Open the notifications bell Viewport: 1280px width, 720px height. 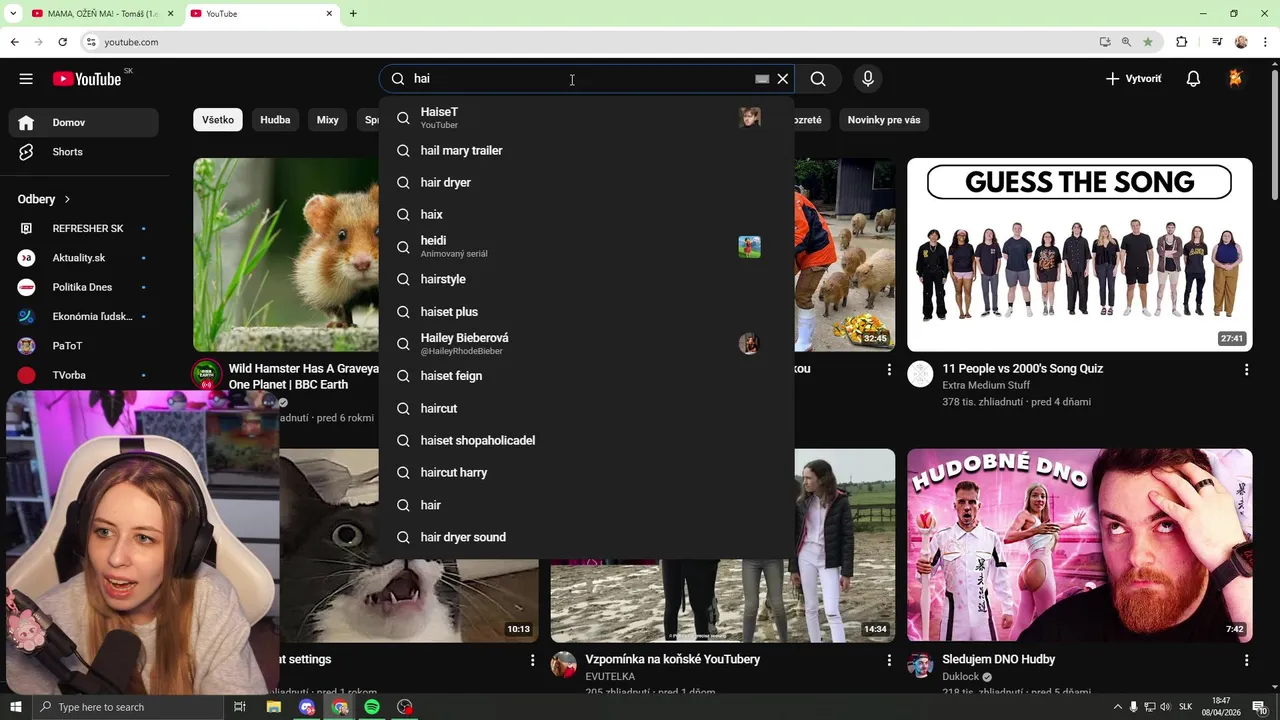pos(1193,79)
